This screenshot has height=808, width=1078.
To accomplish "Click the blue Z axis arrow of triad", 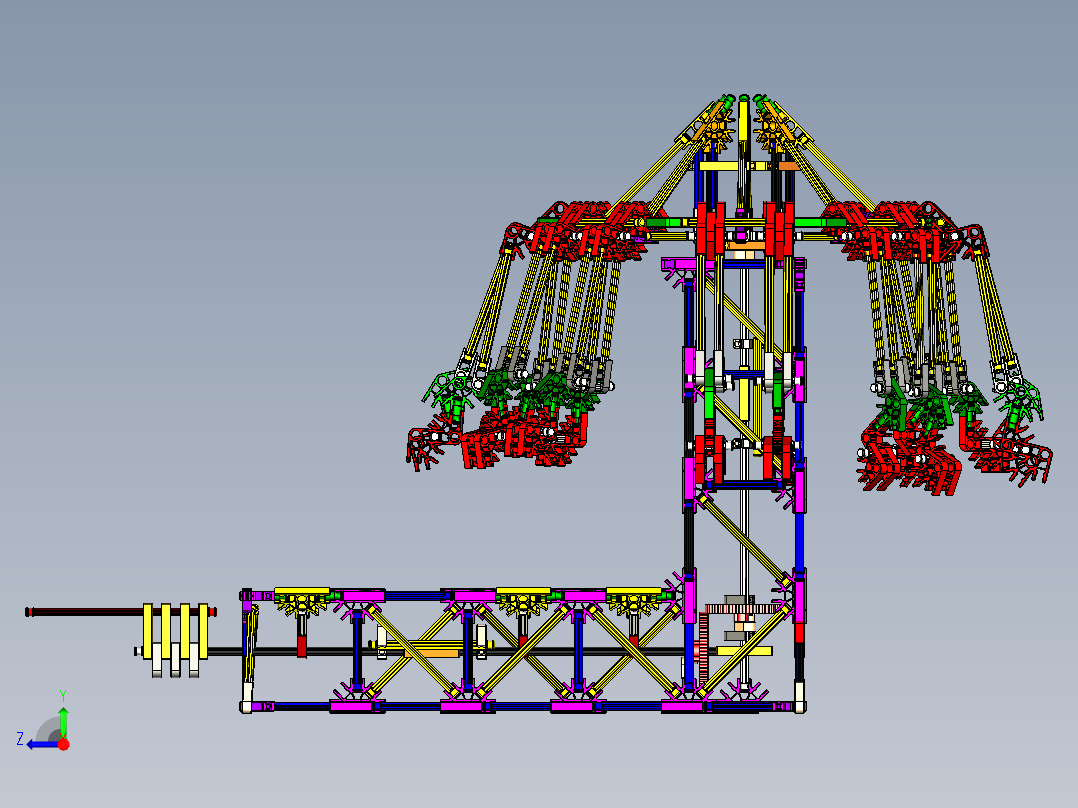I will tap(41, 744).
